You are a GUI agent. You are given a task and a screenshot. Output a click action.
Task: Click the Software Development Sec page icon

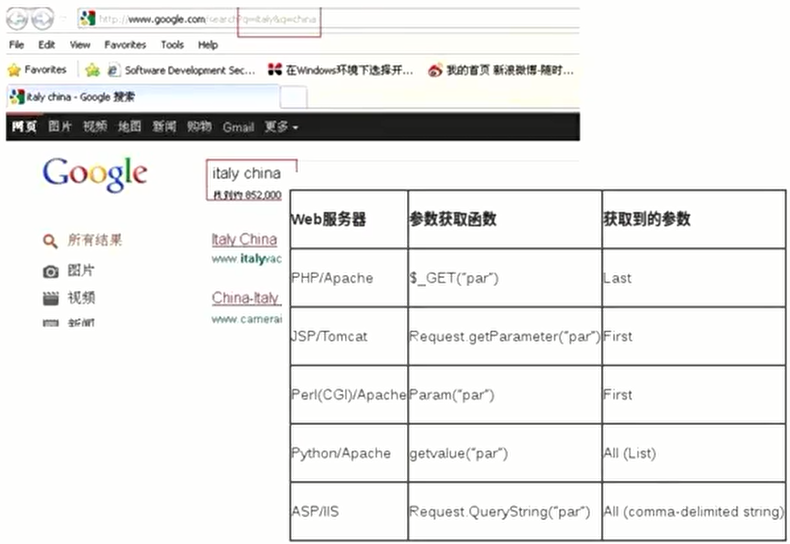click(x=114, y=70)
